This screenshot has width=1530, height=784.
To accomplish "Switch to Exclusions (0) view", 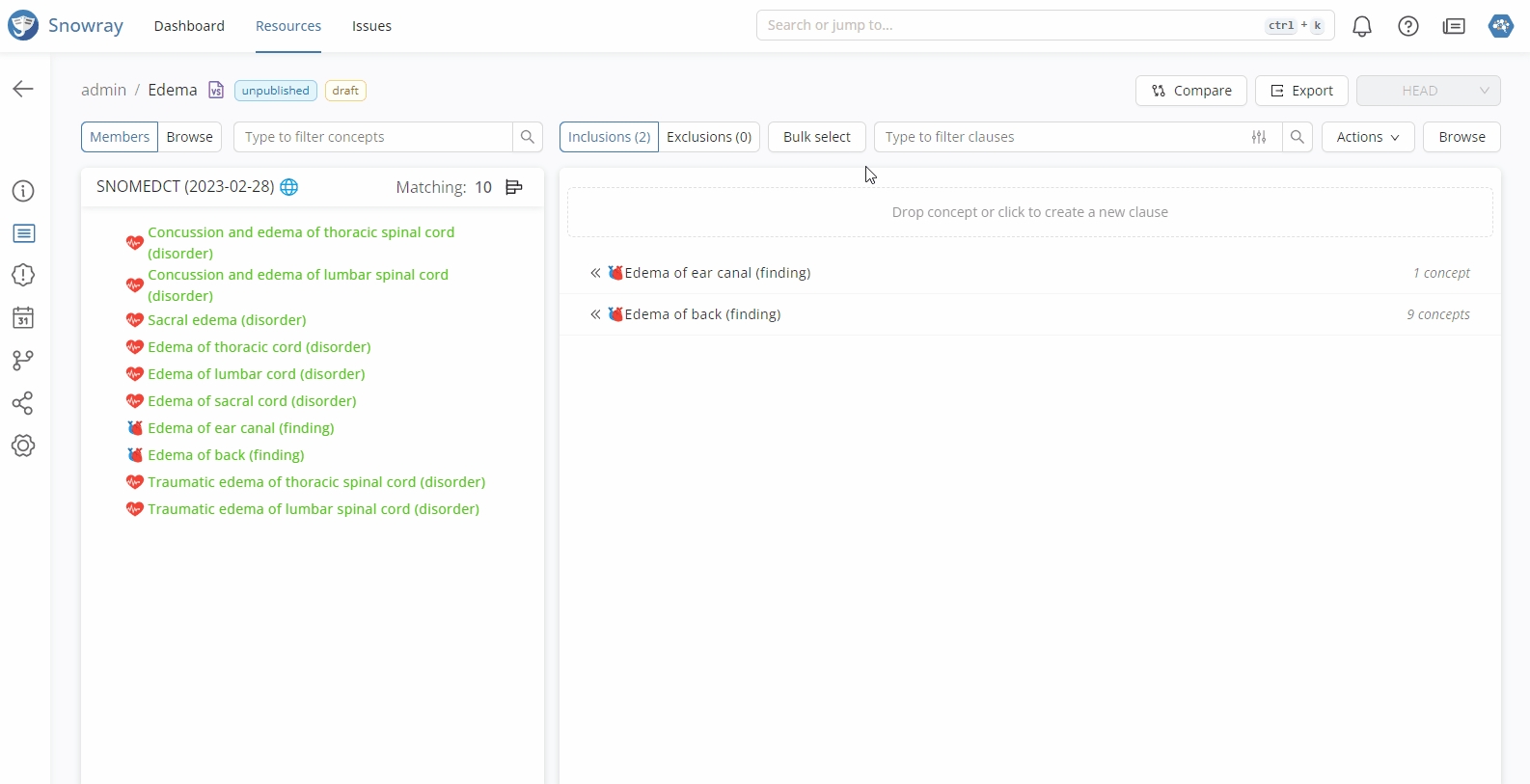I will click(709, 137).
